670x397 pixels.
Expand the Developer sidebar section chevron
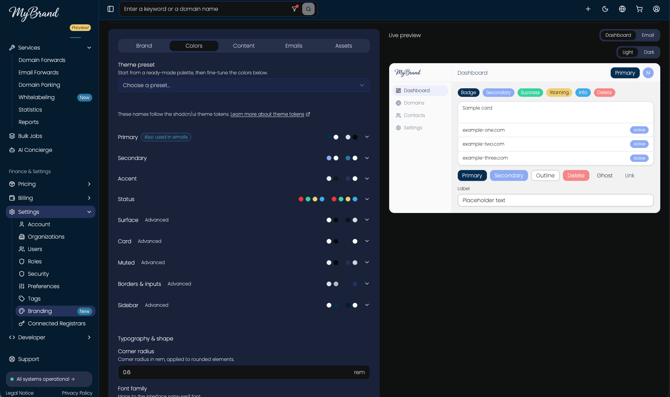pos(89,338)
